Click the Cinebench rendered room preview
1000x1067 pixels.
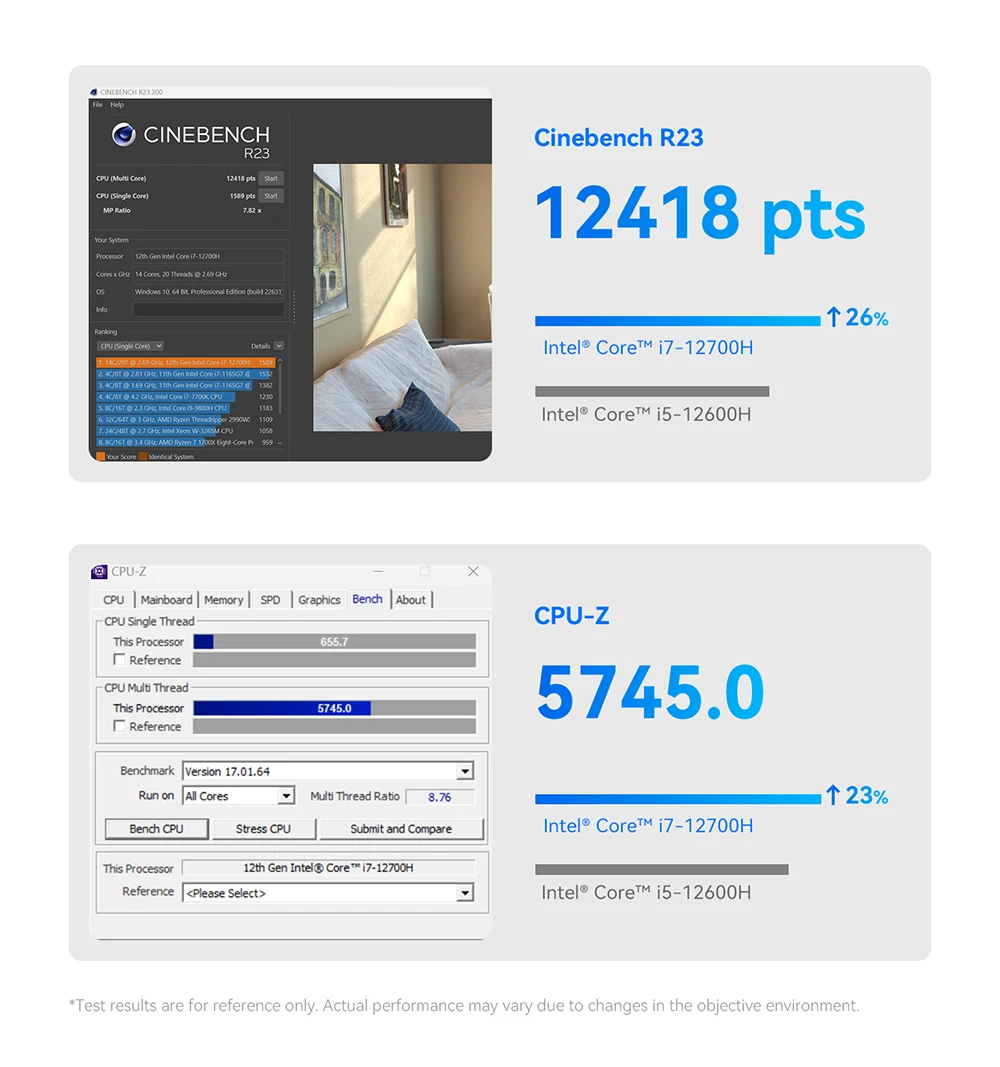402,297
